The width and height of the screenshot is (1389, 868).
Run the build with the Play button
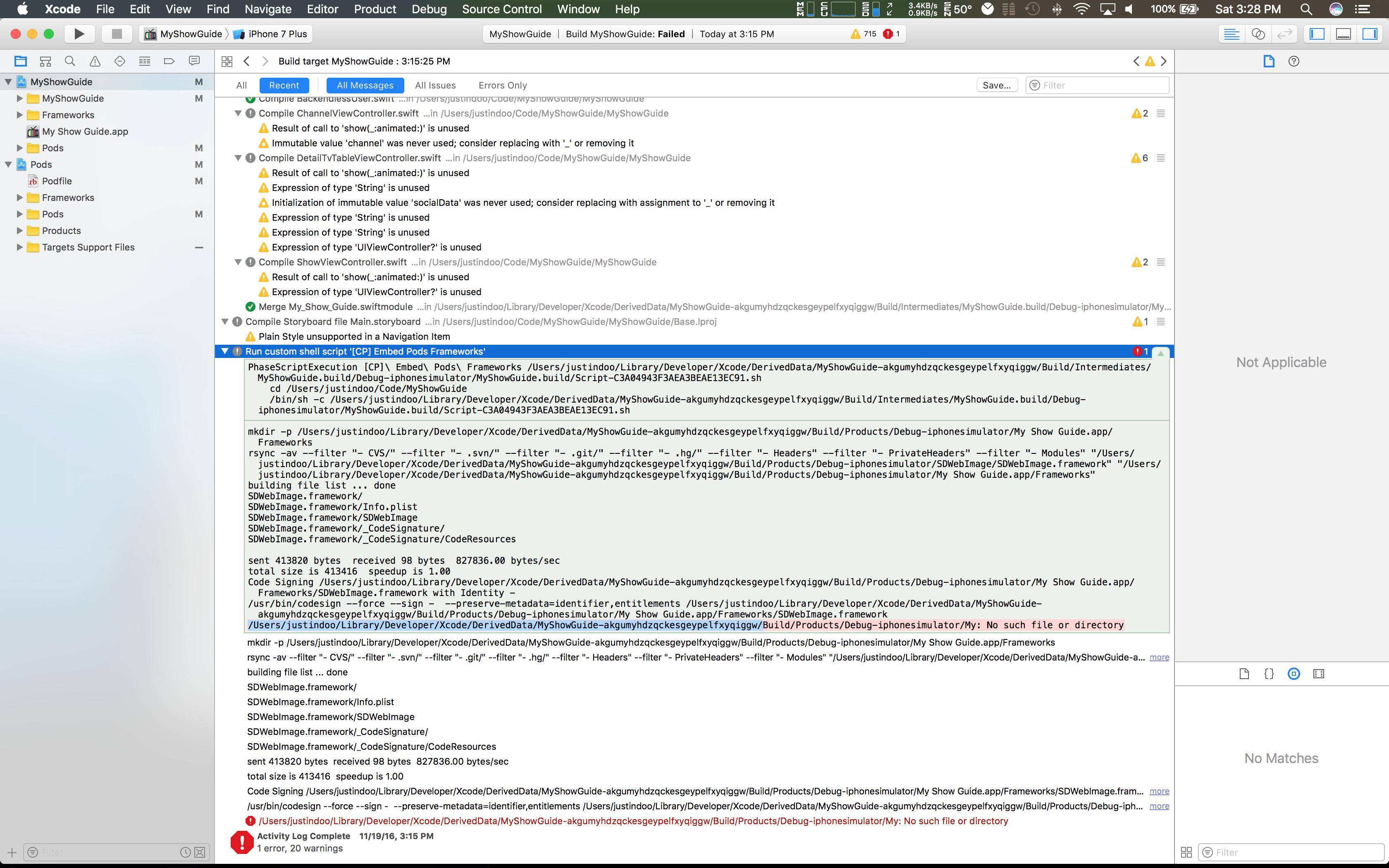click(x=79, y=34)
